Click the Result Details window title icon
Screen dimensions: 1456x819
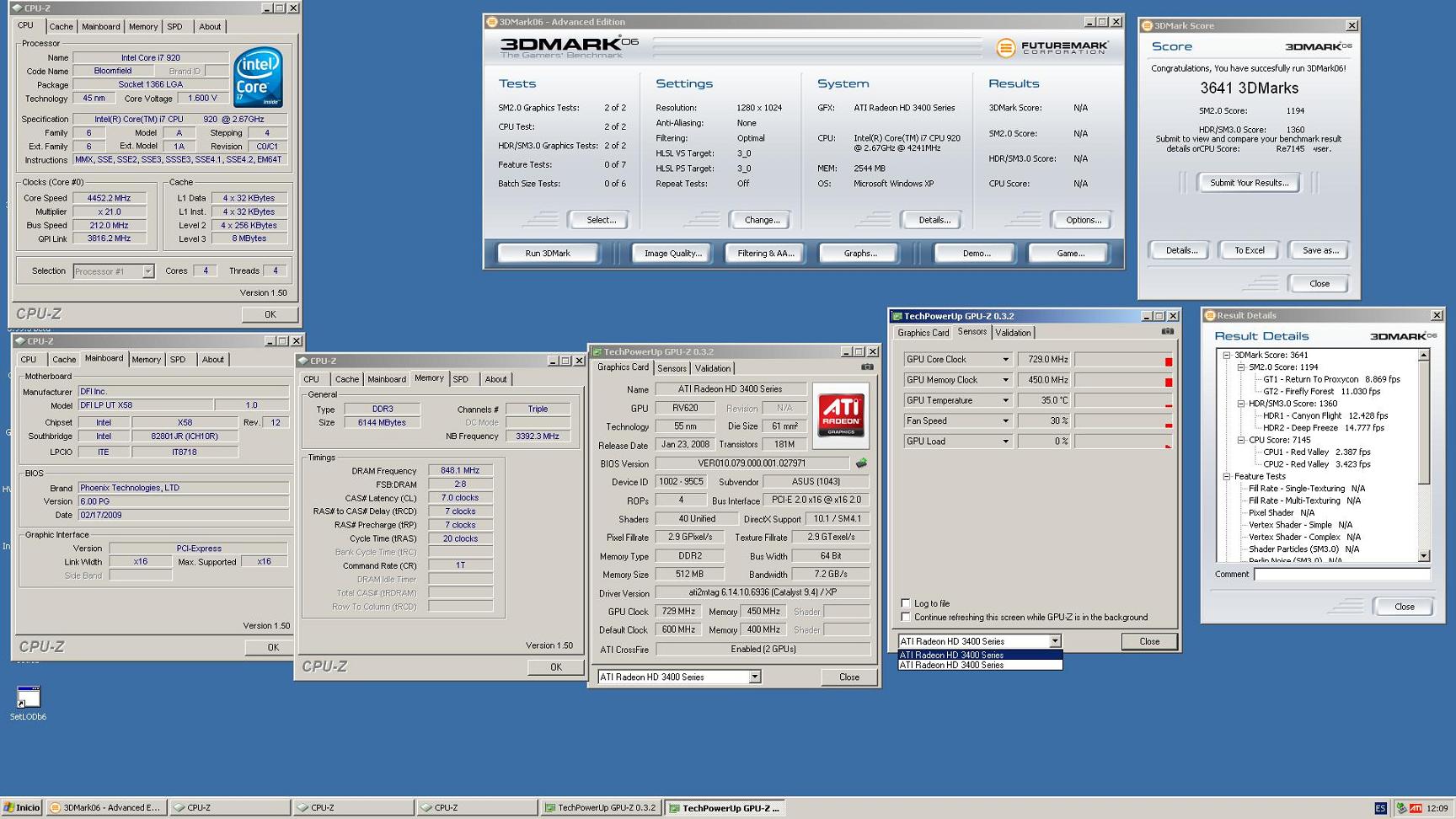(x=1210, y=316)
